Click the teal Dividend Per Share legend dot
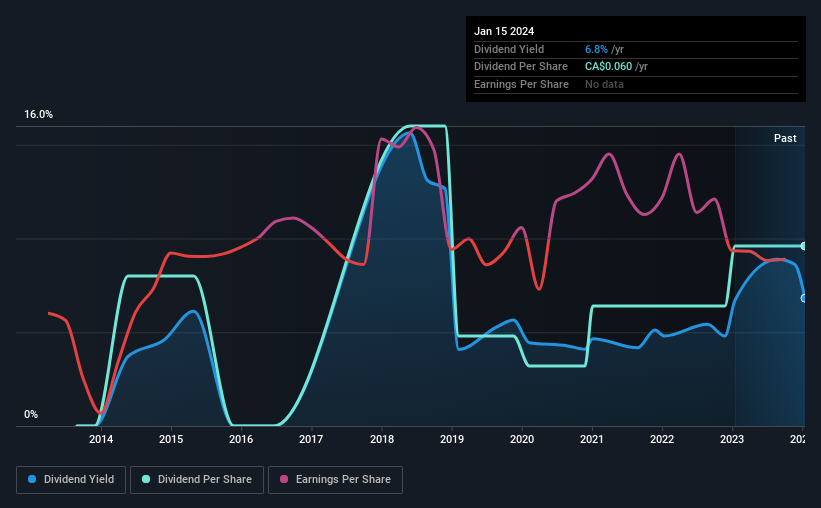 146,479
